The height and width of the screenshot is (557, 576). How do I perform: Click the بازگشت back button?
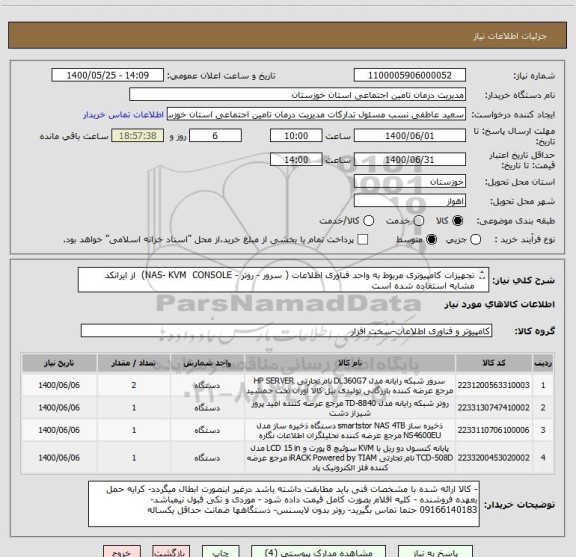click(x=171, y=552)
